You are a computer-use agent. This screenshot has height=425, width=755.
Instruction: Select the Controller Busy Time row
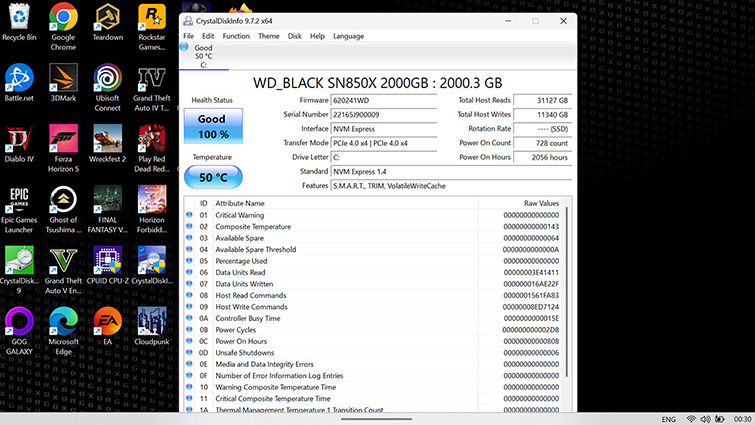coord(374,318)
